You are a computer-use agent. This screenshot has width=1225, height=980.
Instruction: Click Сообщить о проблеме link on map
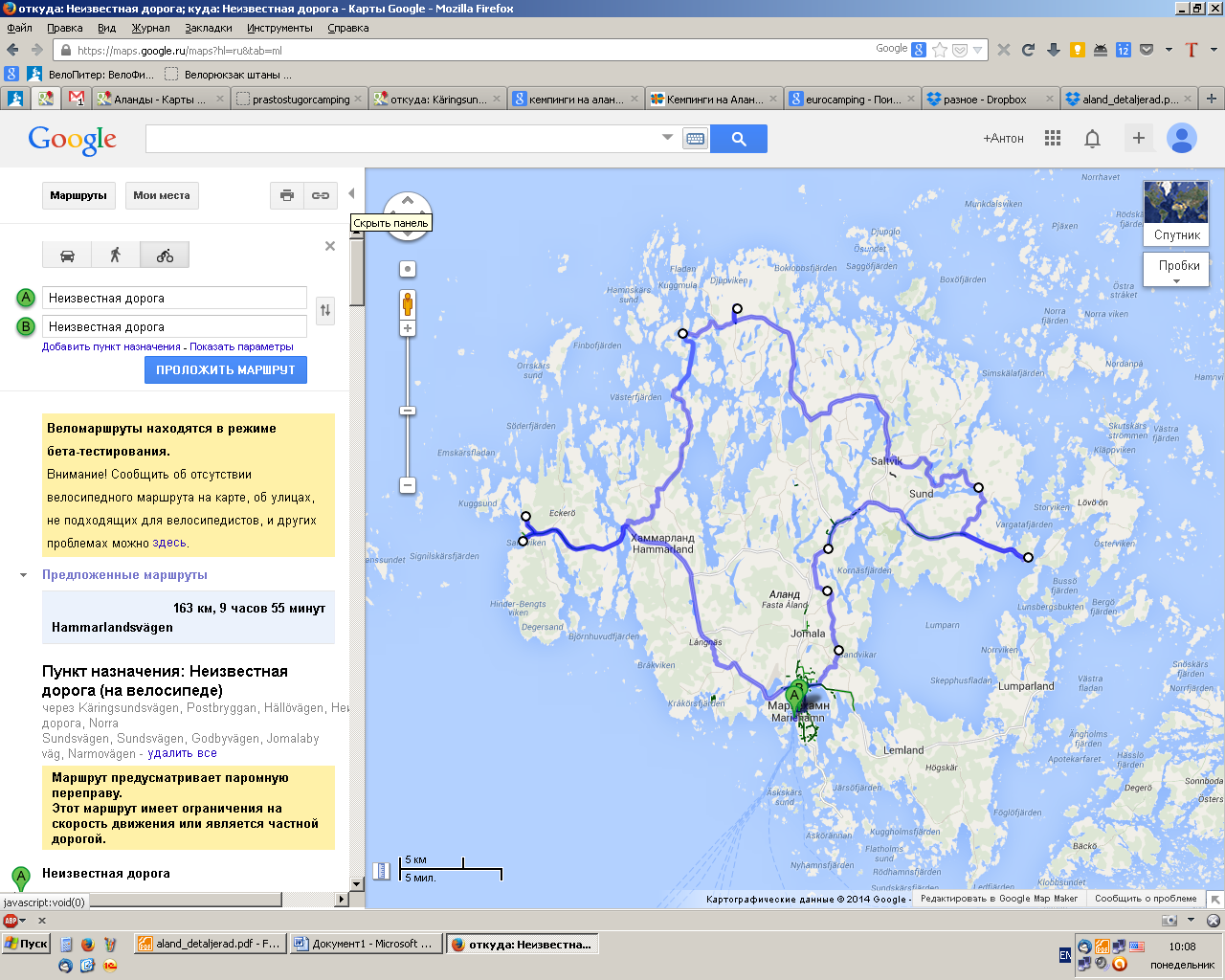click(1146, 899)
